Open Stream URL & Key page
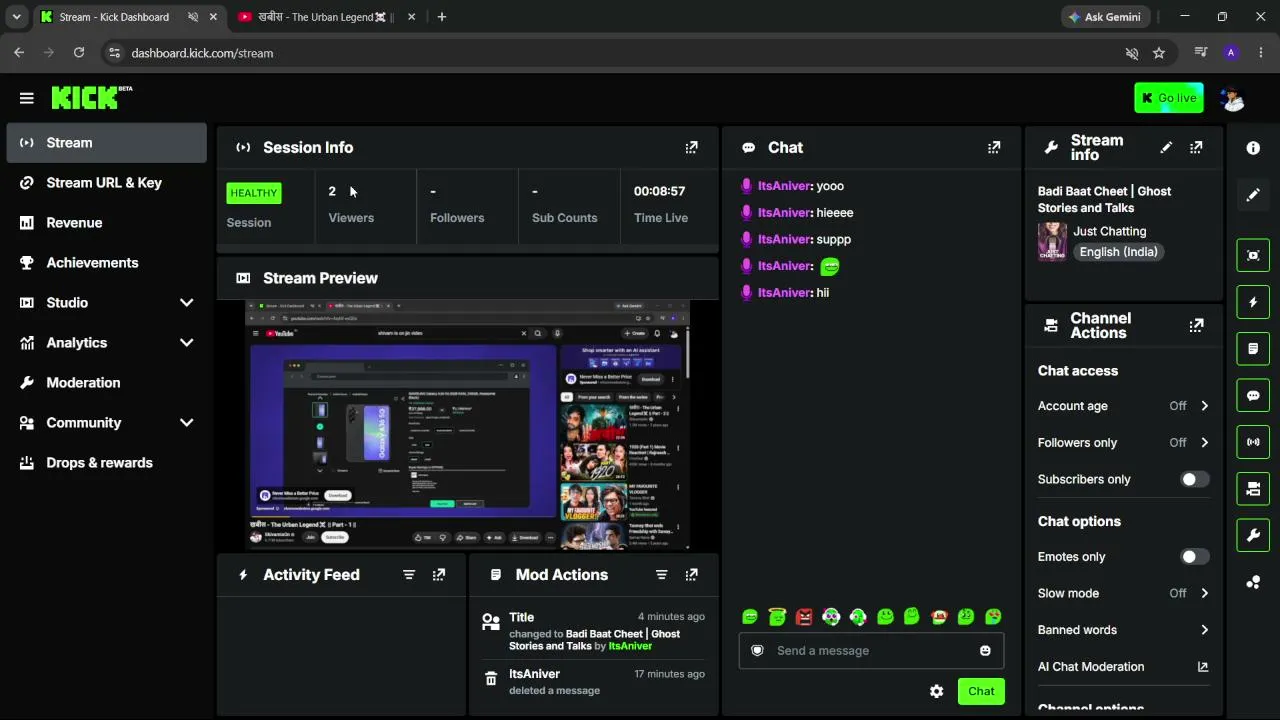 [x=106, y=183]
